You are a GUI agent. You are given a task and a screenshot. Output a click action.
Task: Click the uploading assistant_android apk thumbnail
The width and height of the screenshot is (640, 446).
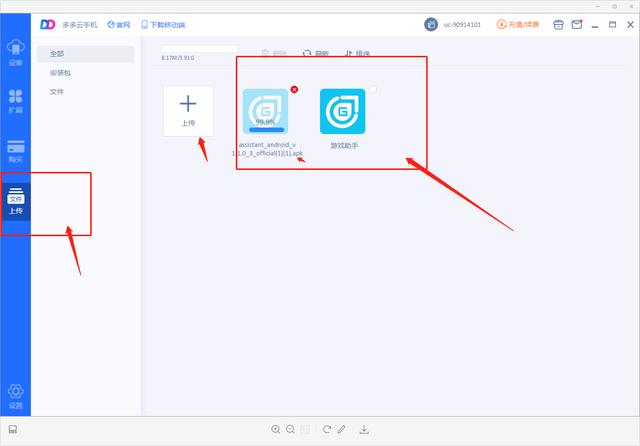266,111
